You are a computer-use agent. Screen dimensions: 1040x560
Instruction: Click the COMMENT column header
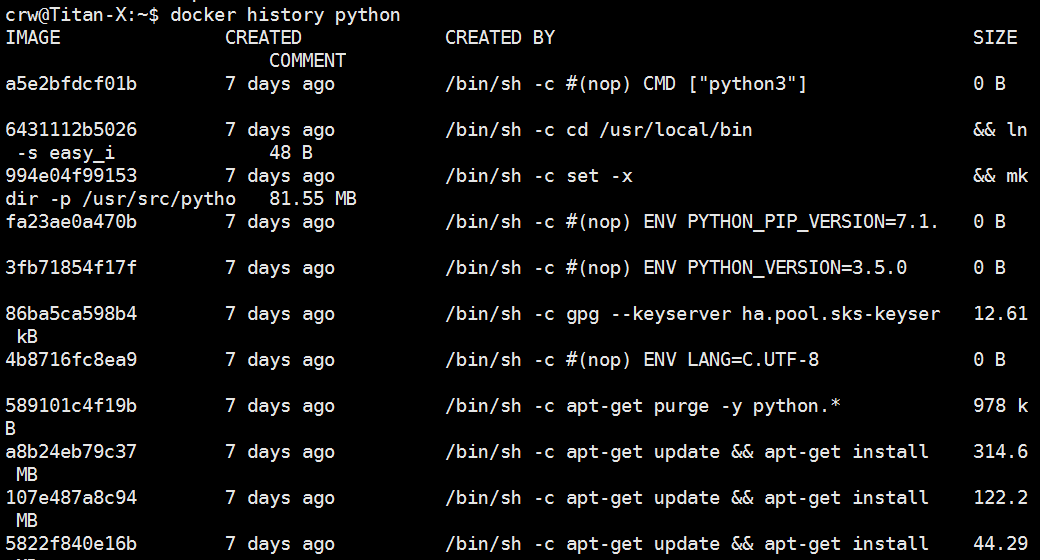tap(308, 61)
